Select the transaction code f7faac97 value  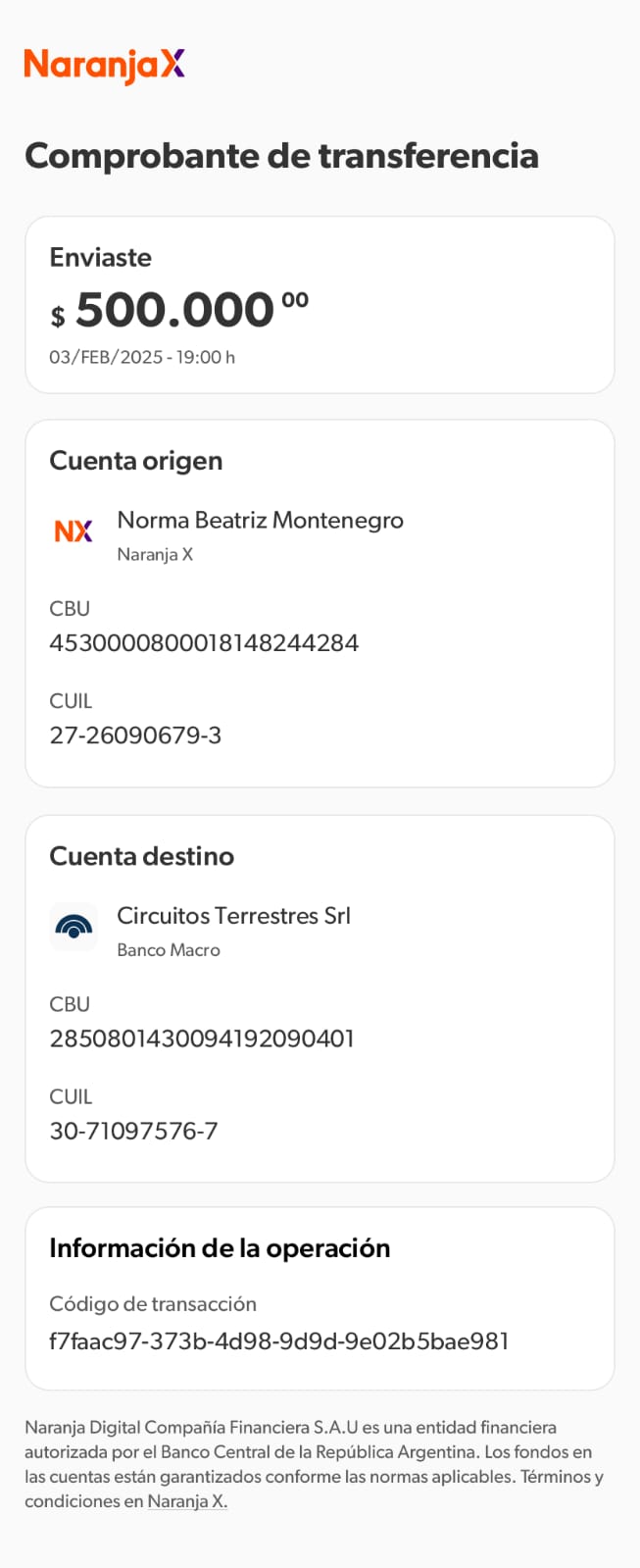point(279,1341)
